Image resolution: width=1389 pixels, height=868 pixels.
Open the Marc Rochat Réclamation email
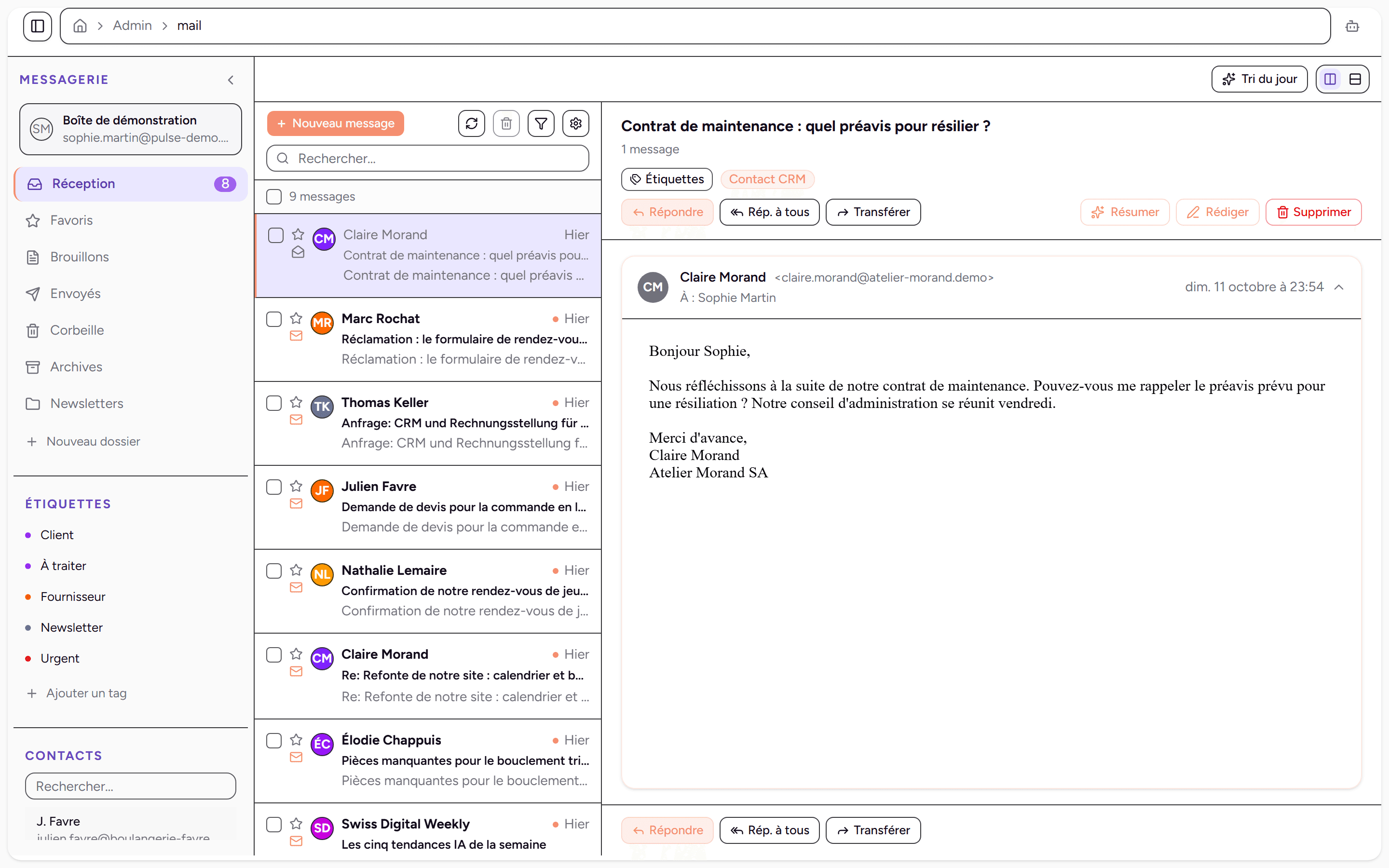point(428,339)
